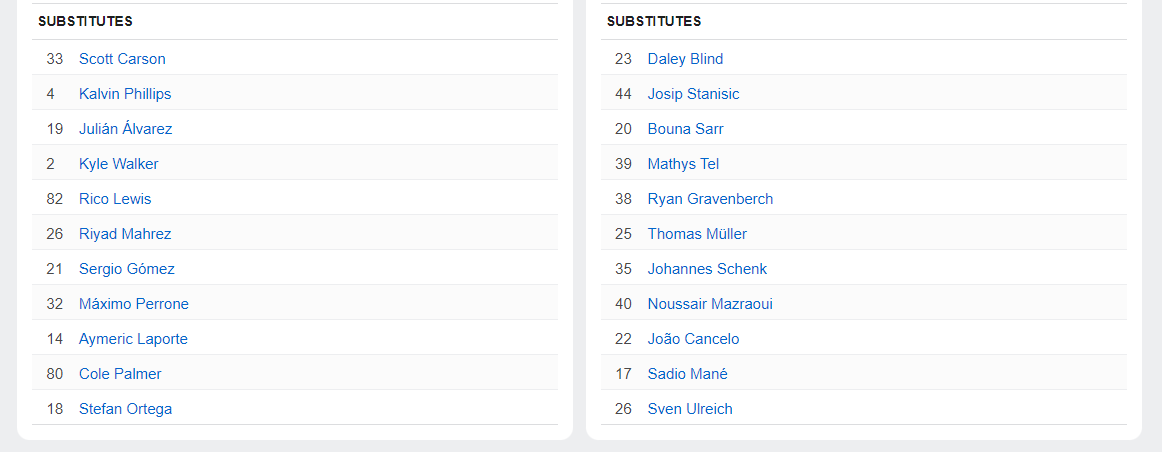Screen dimensions: 1162x452
Task: Click on Rico Lewis
Action: click(x=115, y=199)
